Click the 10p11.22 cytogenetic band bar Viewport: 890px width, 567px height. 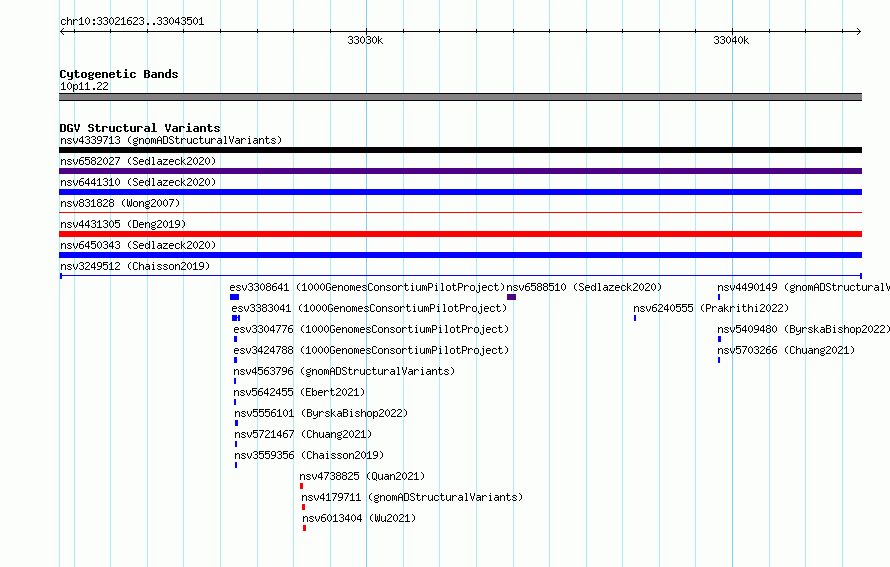pos(460,97)
